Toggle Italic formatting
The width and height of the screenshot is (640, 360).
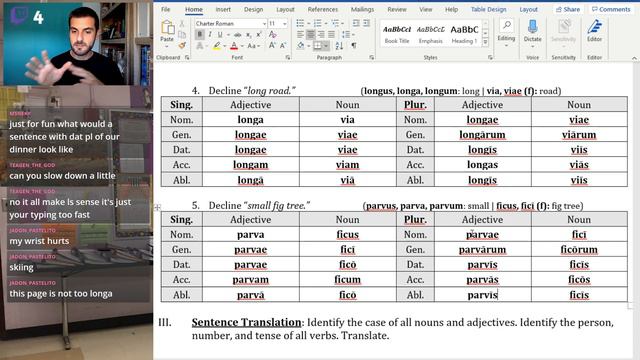point(210,35)
